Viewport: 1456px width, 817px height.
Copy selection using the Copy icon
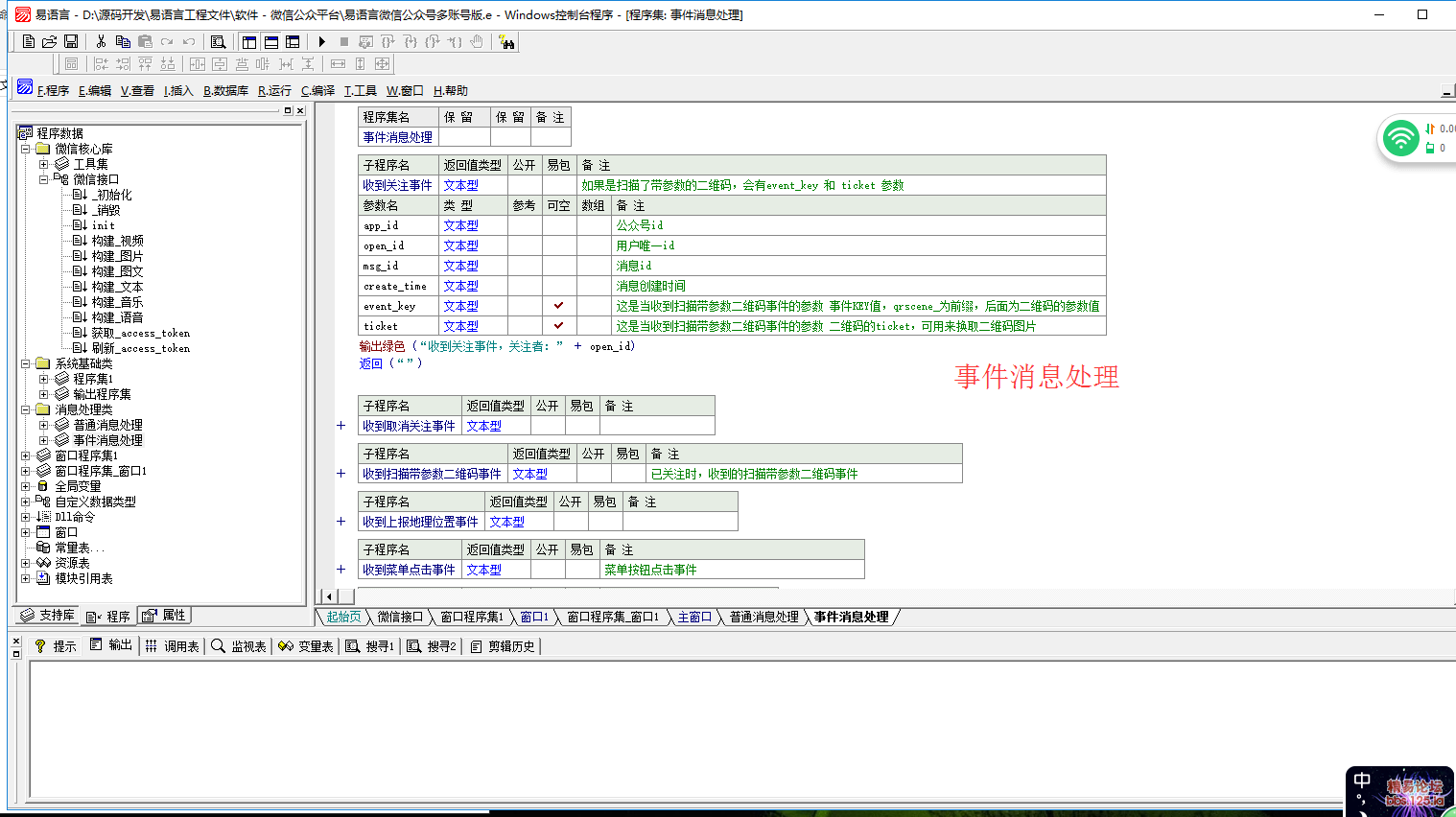pos(123,41)
